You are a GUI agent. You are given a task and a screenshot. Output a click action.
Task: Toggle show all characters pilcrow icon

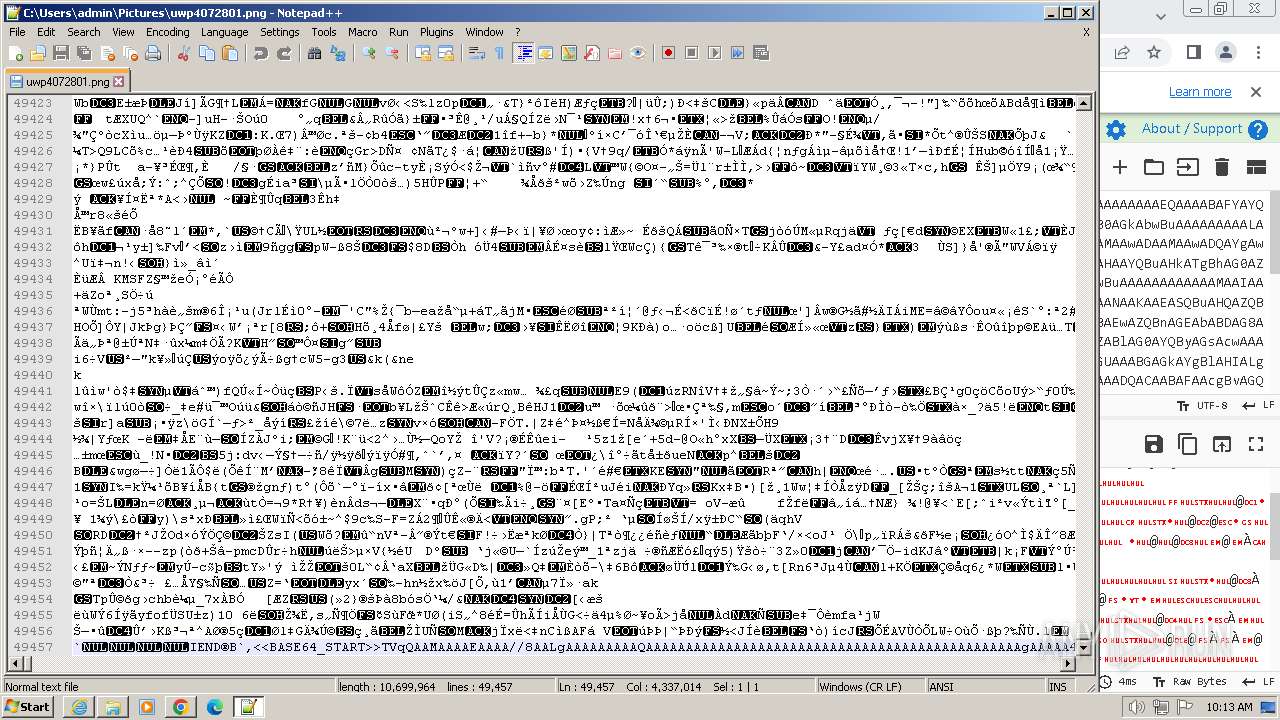pyautogui.click(x=500, y=53)
